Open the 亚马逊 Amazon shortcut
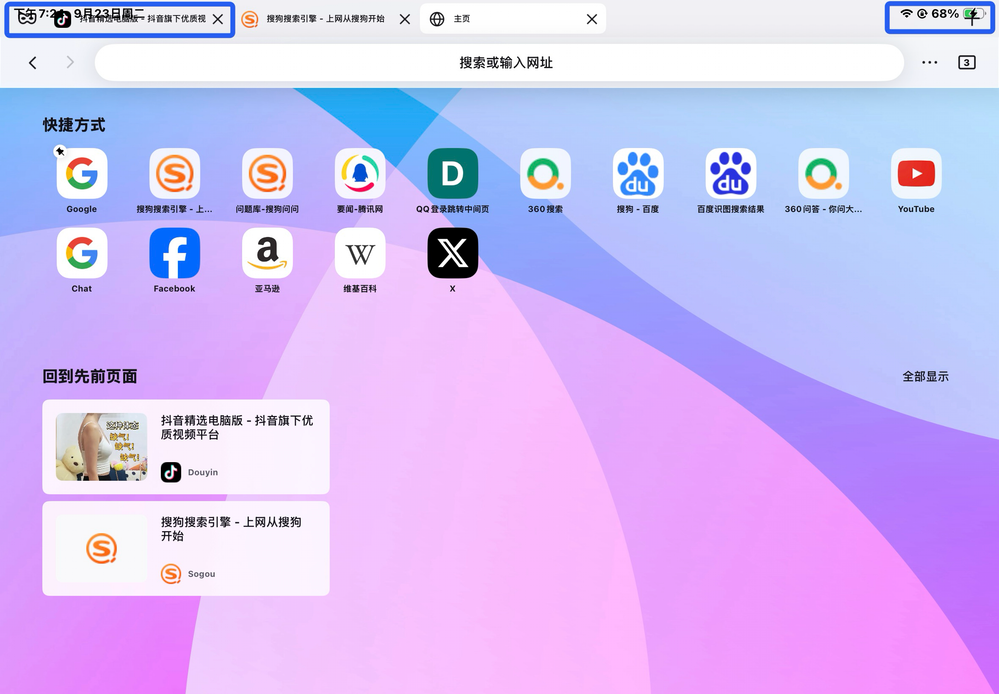This screenshot has height=694, width=999. 267,254
